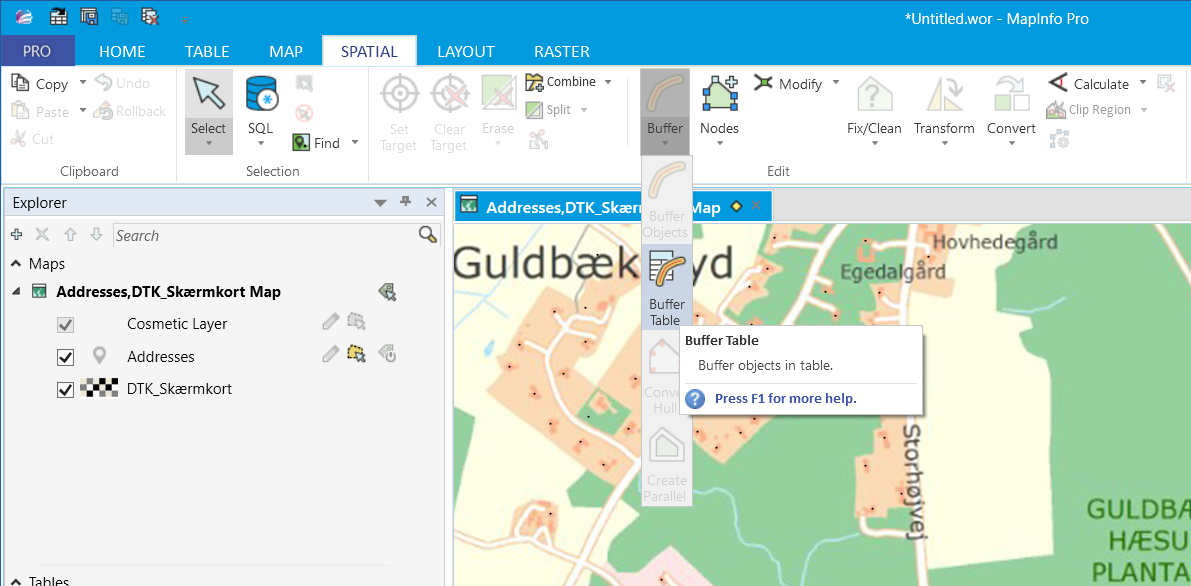Toggle Addresses layer visibility checkbox
This screenshot has height=586, width=1191.
tap(66, 356)
